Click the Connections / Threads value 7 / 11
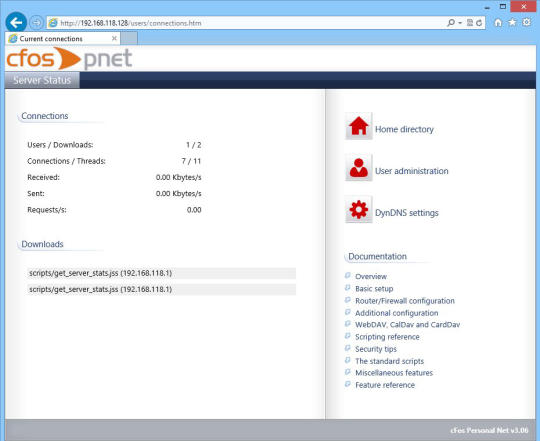Viewport: 540px width, 441px height. [191, 161]
